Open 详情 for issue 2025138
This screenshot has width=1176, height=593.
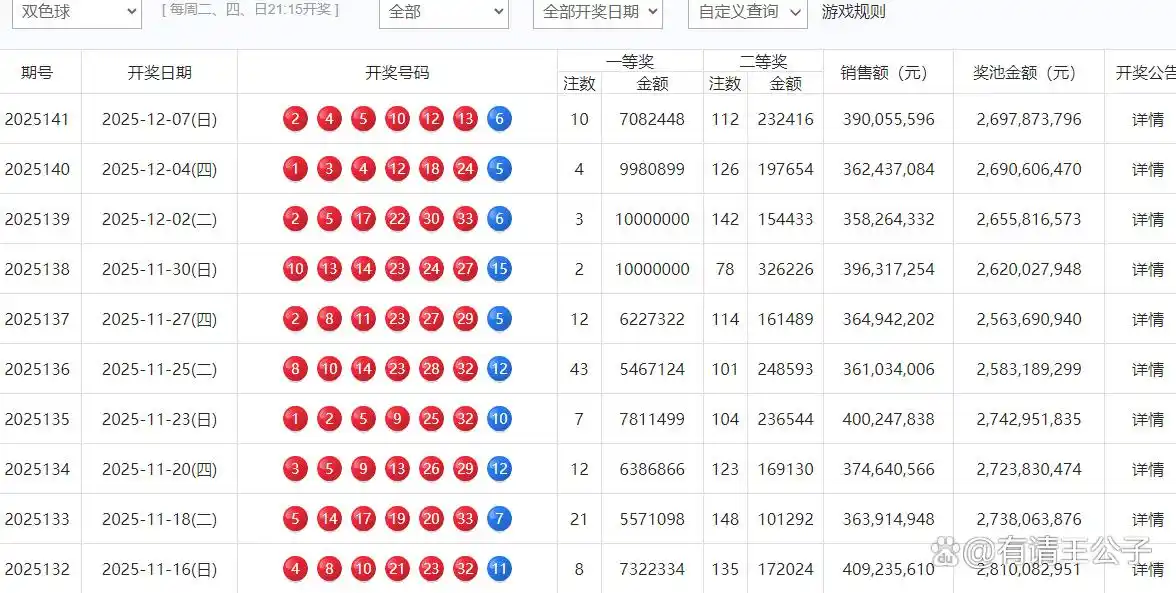(x=1147, y=270)
